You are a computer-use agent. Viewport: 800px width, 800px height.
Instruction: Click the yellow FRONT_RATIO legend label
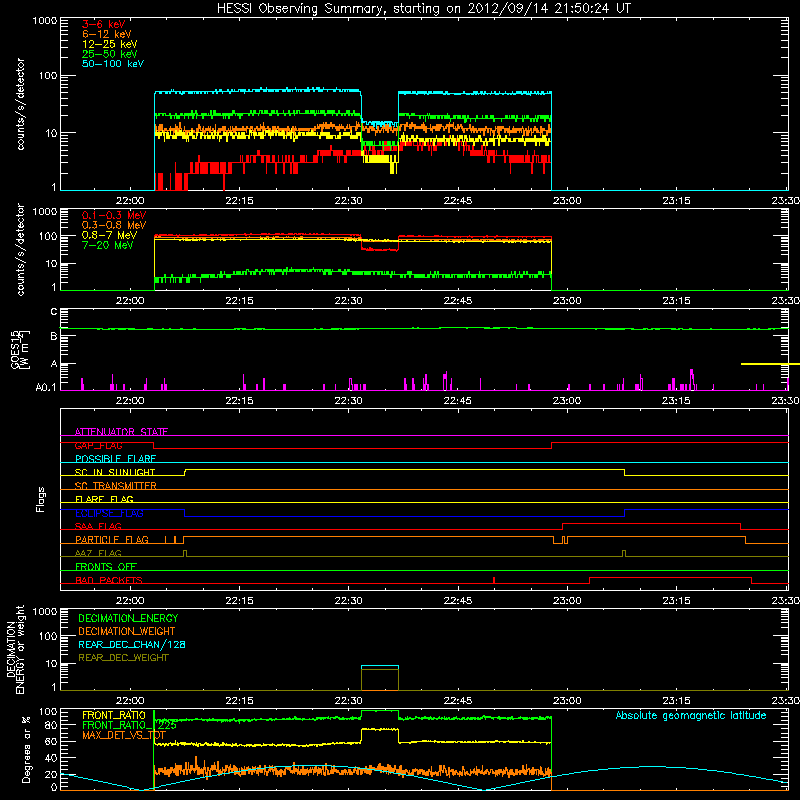(114, 715)
